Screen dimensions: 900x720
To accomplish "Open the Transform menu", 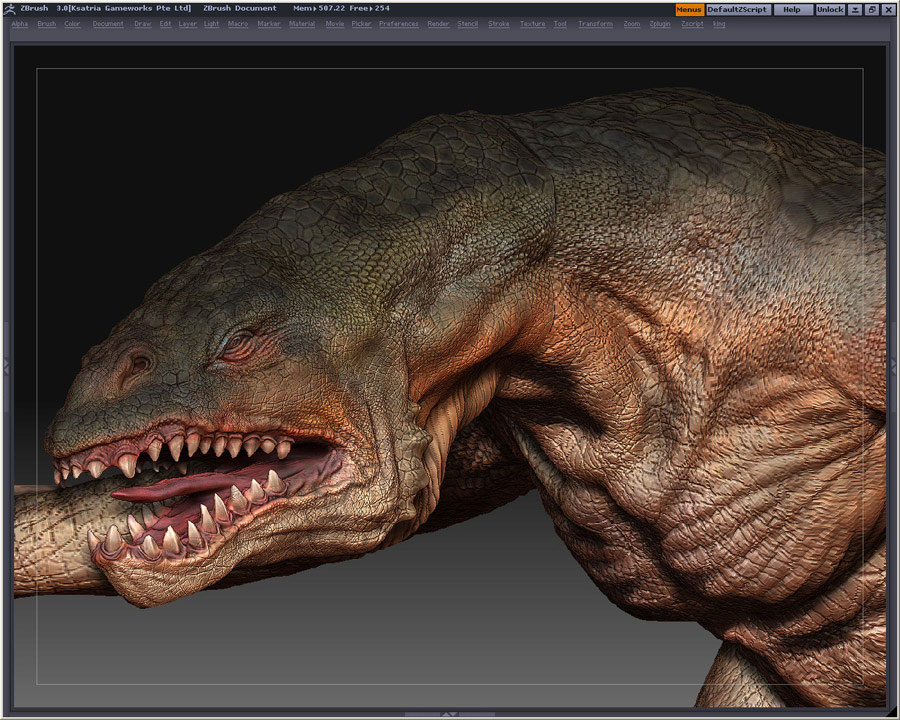I will coord(596,24).
